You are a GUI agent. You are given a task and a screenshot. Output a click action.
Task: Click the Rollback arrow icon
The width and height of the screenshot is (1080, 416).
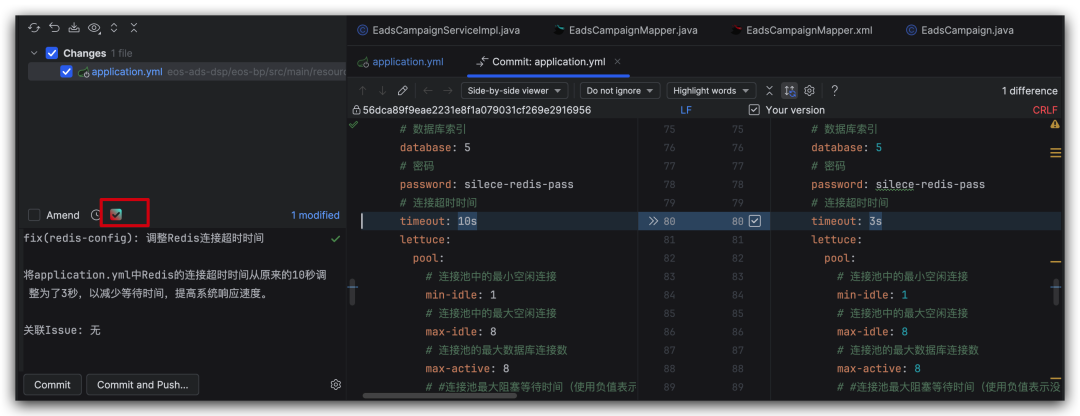point(54,28)
